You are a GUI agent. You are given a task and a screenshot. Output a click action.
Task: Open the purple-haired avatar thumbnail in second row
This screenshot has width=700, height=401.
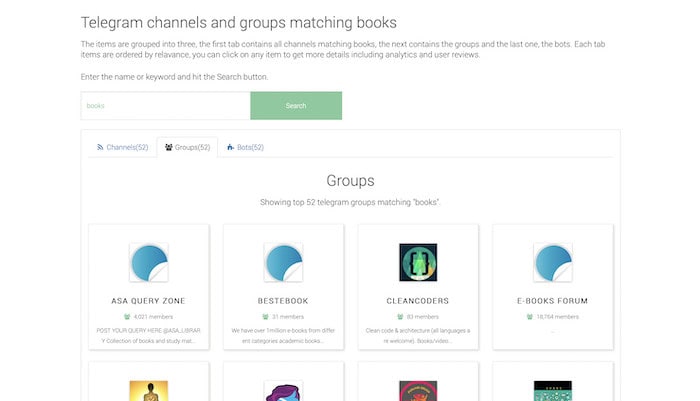point(283,391)
